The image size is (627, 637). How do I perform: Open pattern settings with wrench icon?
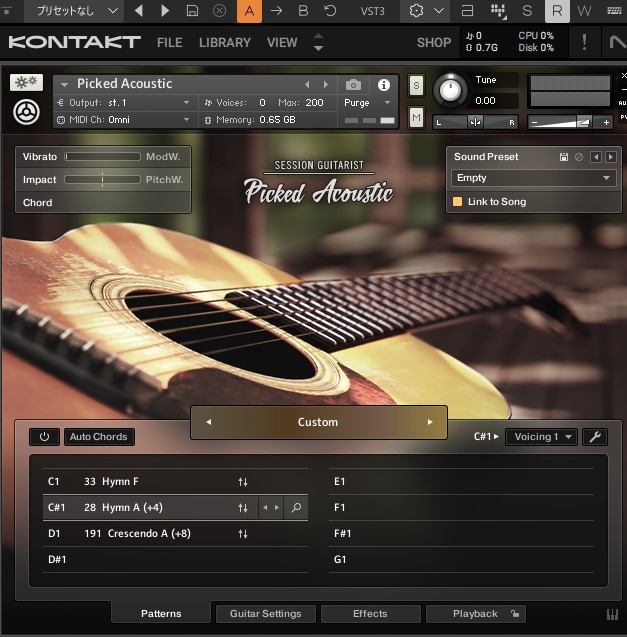pyautogui.click(x=595, y=437)
